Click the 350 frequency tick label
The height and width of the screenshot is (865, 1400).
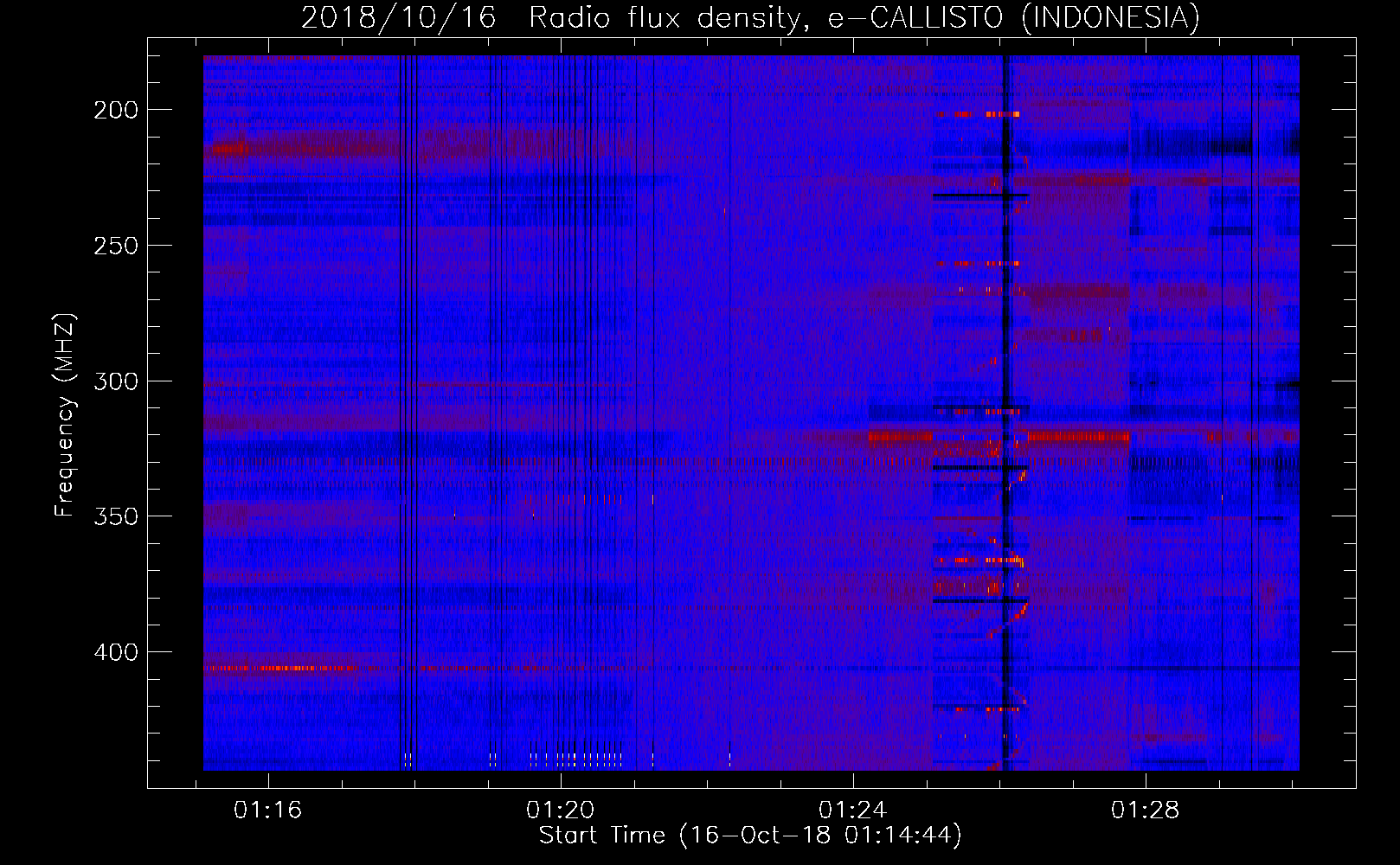[115, 516]
